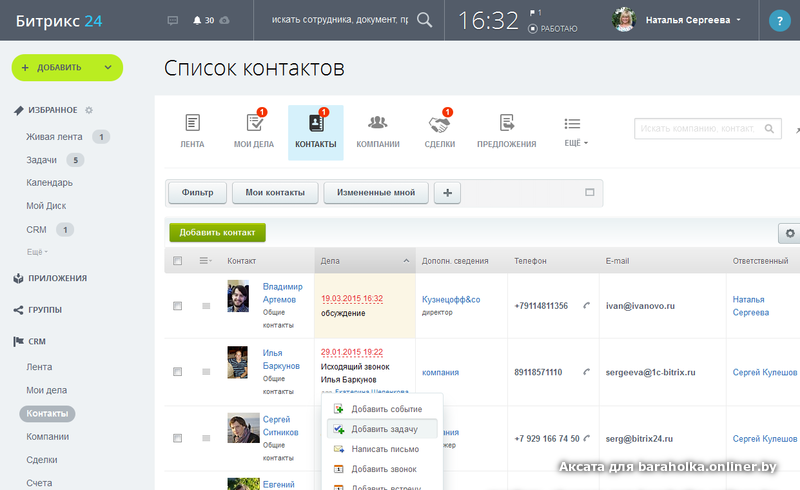This screenshot has height=490, width=800.
Task: Open Мой Диск in sidebar
Action: coord(46,206)
